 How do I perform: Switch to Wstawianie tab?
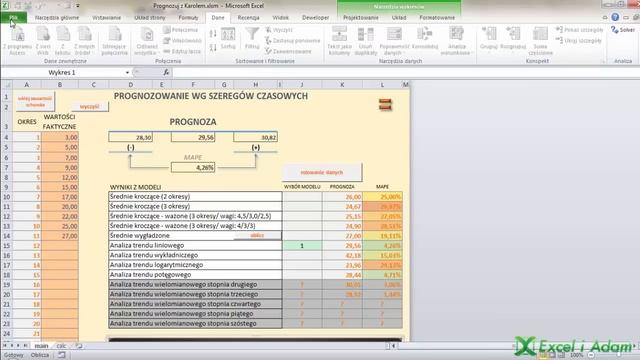107,18
